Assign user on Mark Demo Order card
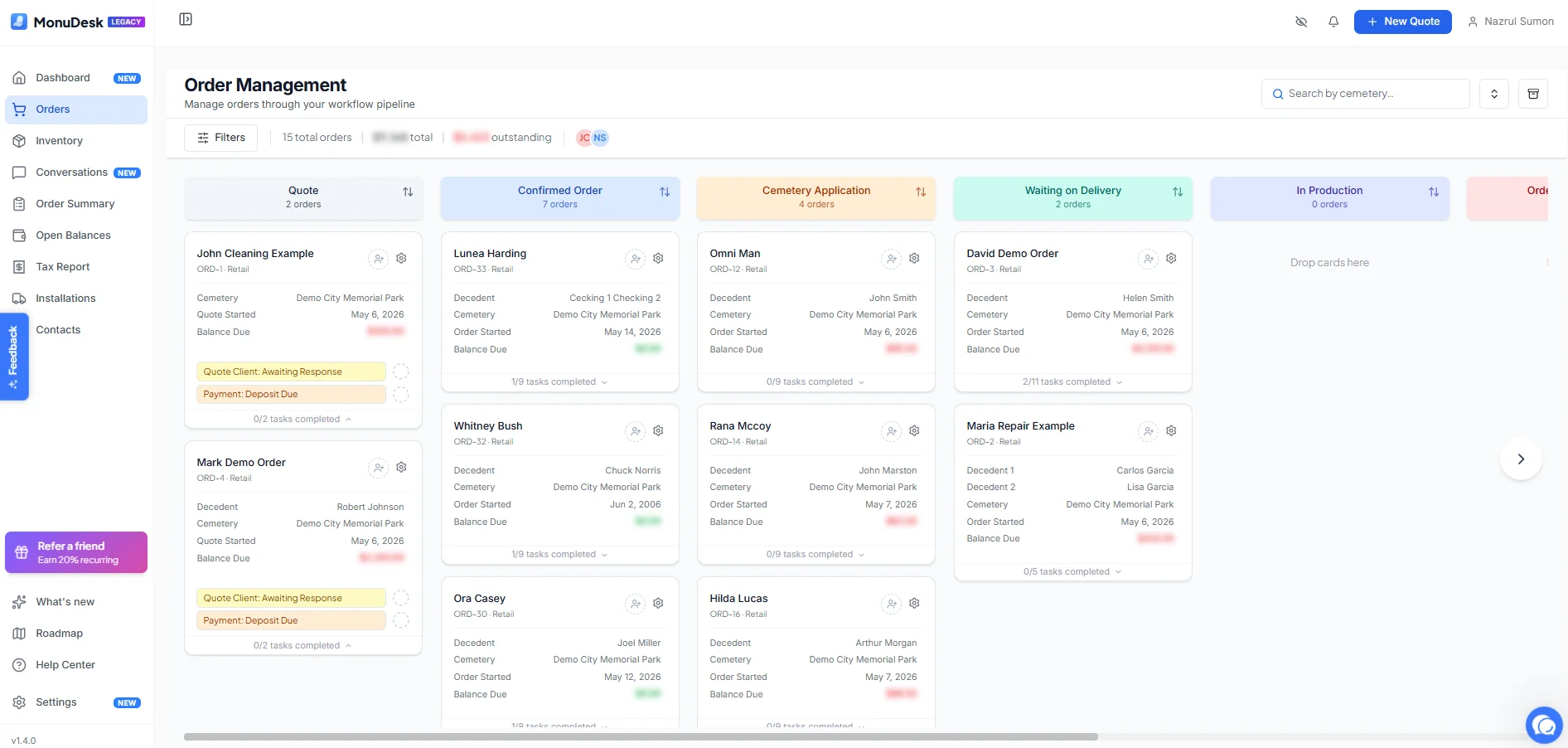The image size is (1568, 748). point(379,468)
